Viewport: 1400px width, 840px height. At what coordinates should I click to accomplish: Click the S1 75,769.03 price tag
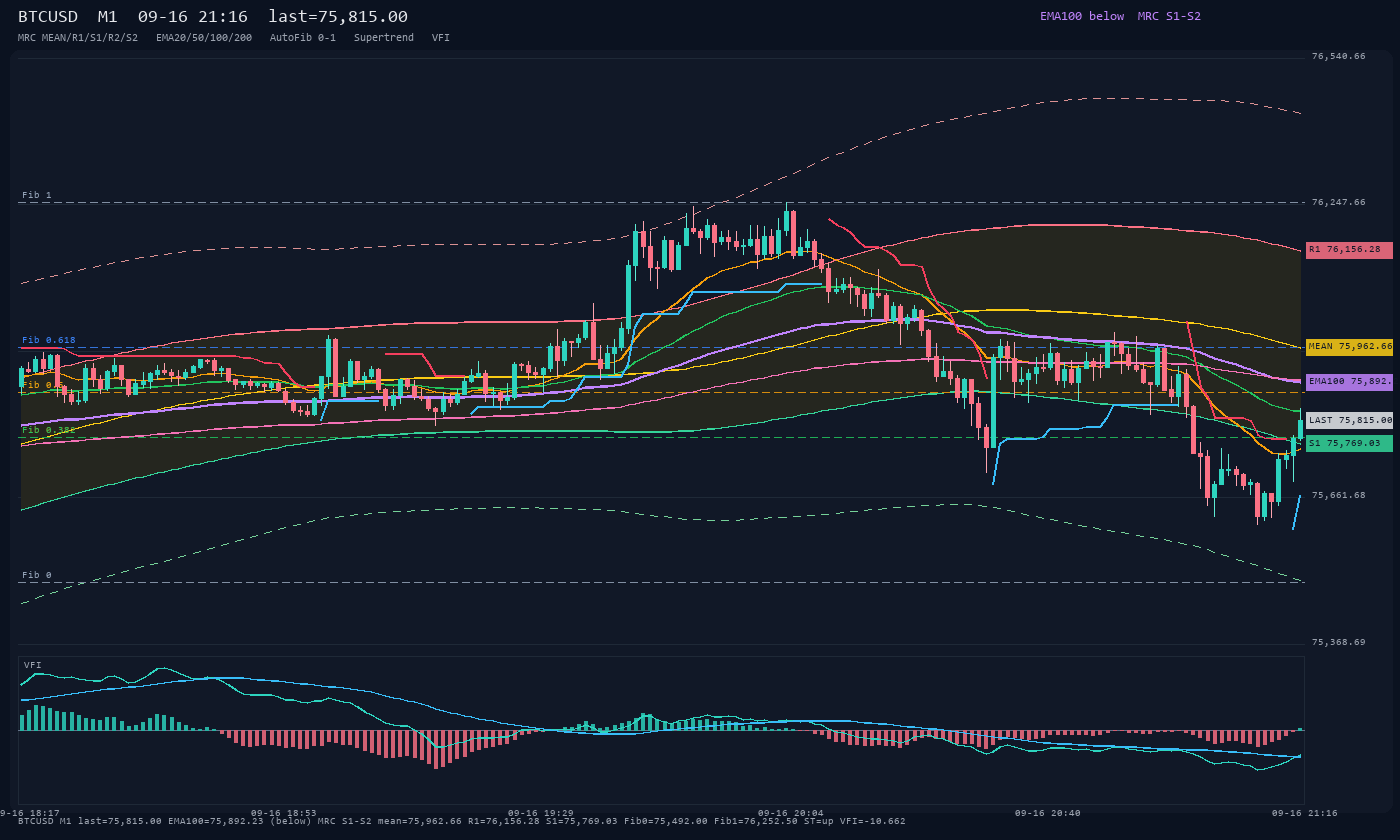pos(1349,443)
